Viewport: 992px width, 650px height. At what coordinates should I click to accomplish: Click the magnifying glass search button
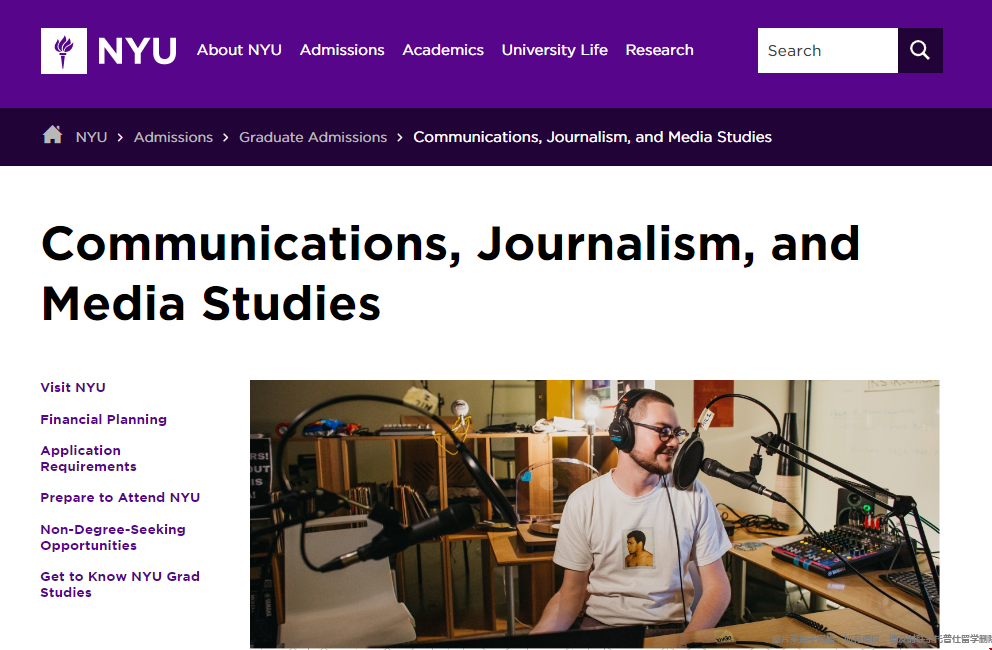[920, 51]
